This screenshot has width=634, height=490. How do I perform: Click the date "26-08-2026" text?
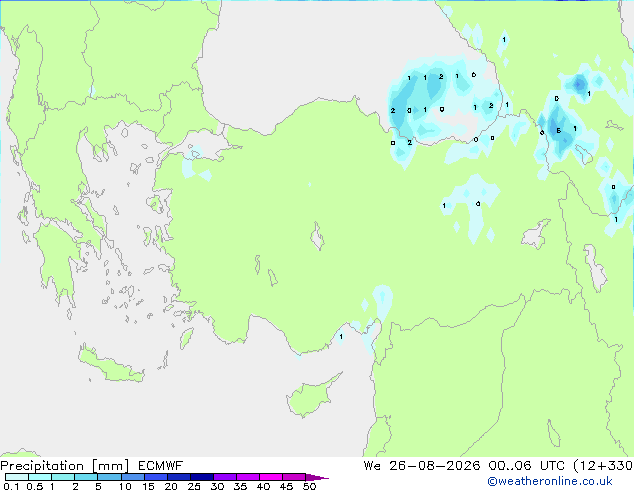(435, 466)
